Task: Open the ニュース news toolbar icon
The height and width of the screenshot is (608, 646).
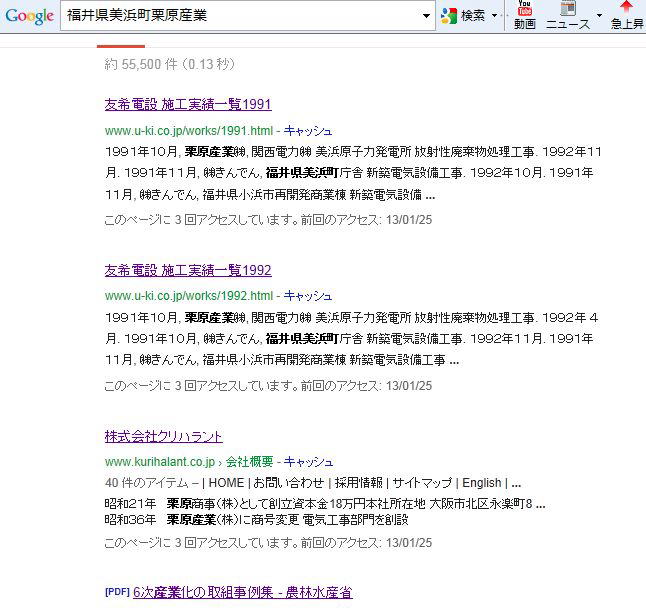Action: pyautogui.click(x=568, y=15)
